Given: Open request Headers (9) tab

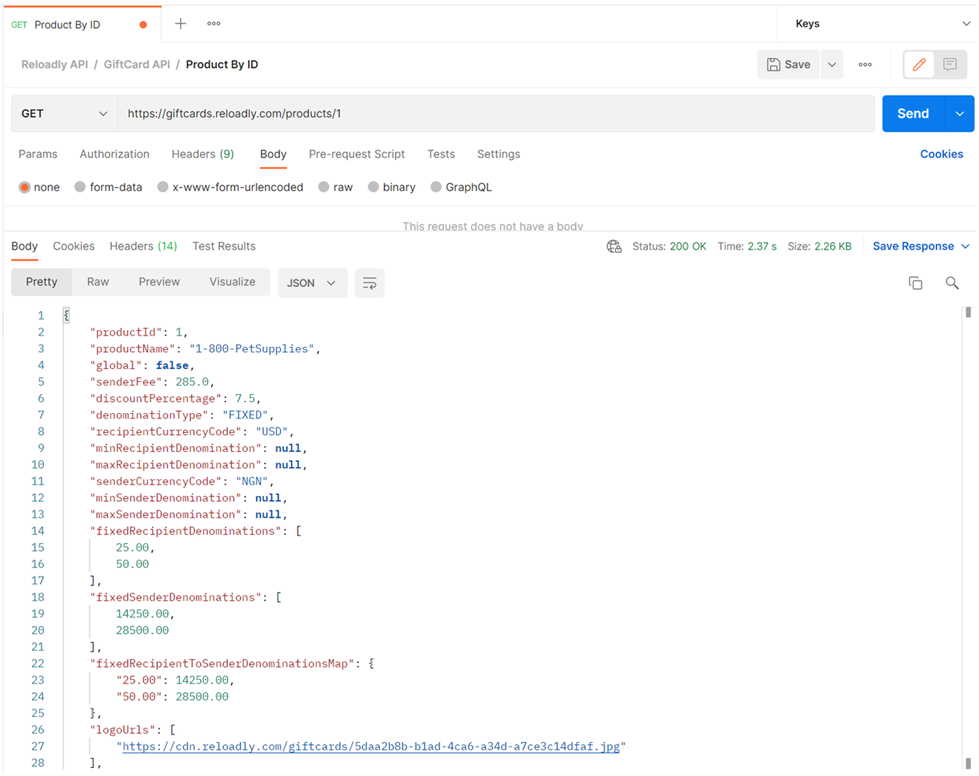Looking at the screenshot, I should point(203,154).
